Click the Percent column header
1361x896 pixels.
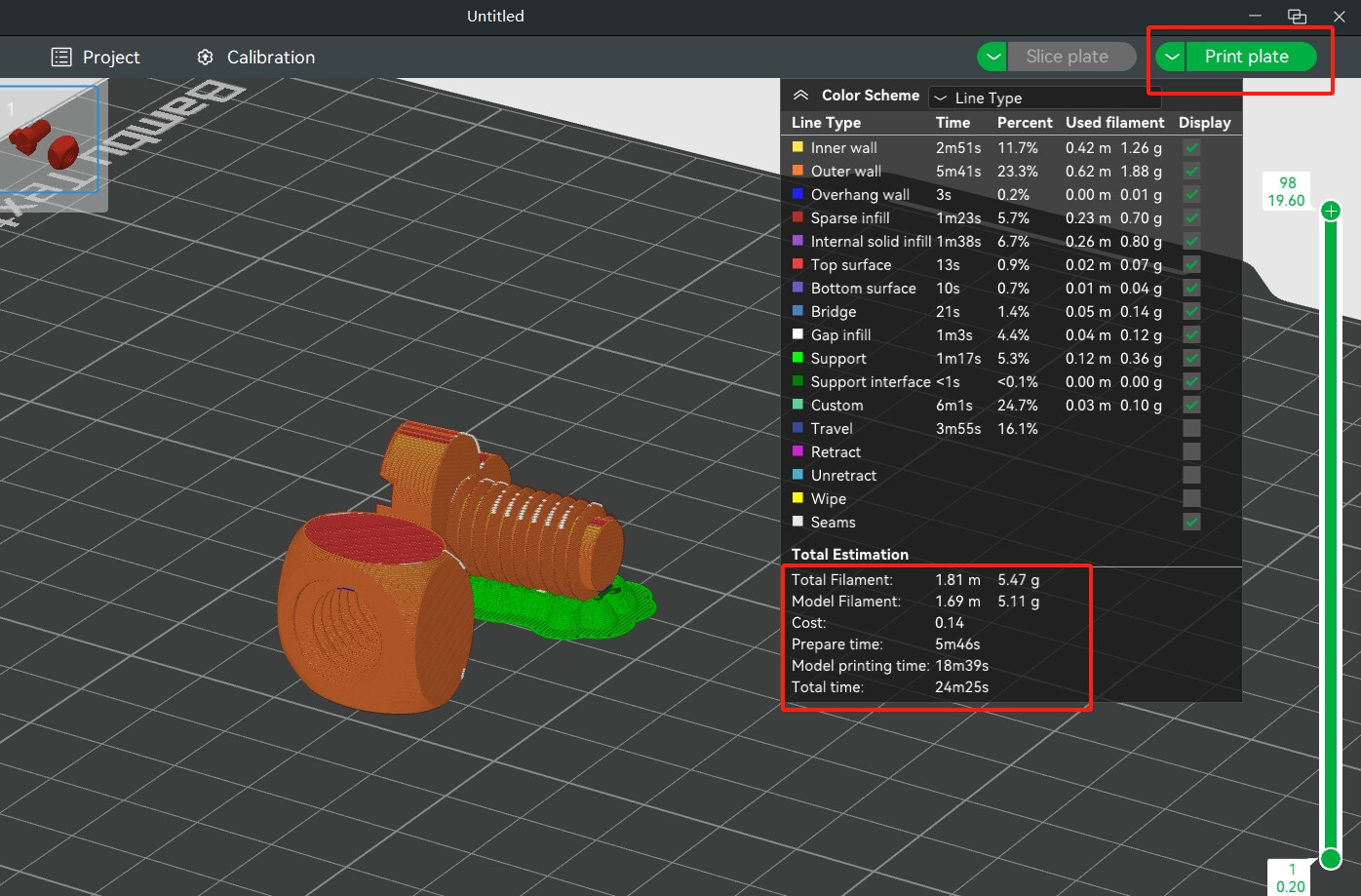1025,123
